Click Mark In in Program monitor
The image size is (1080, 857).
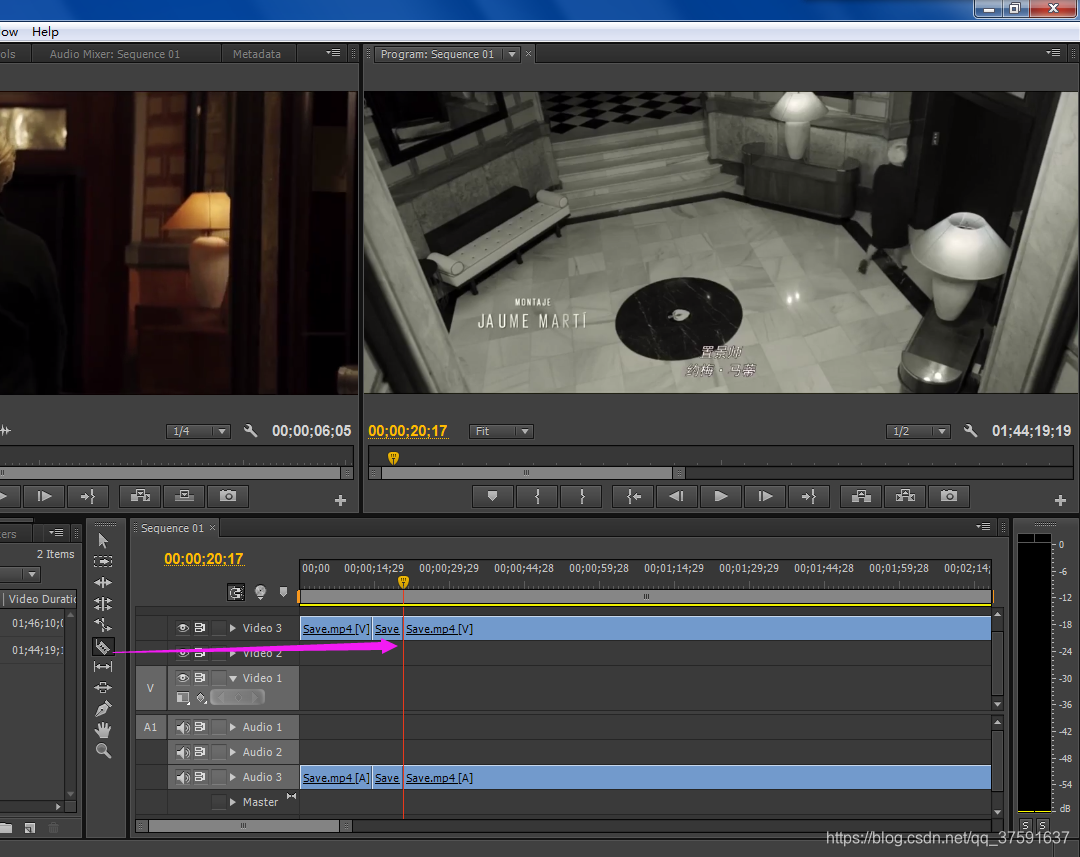[537, 496]
